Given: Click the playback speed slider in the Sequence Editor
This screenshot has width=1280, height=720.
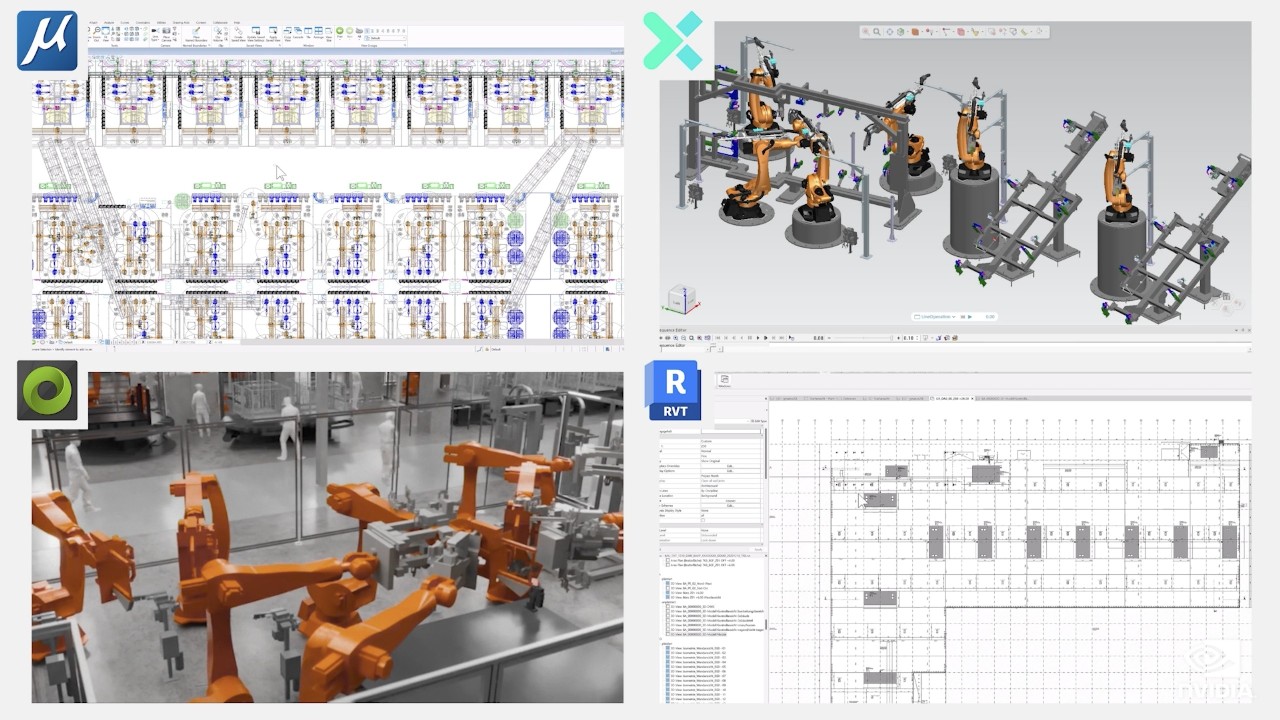Looking at the screenshot, I should click(862, 338).
